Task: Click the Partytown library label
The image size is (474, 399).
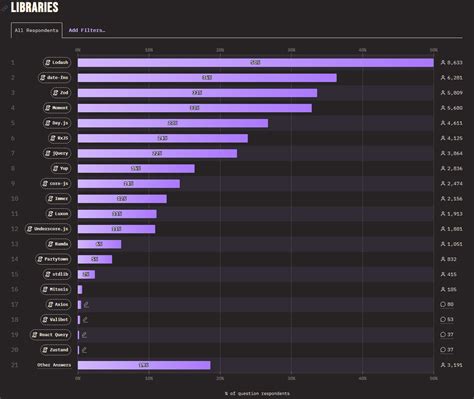Action: 53,259
